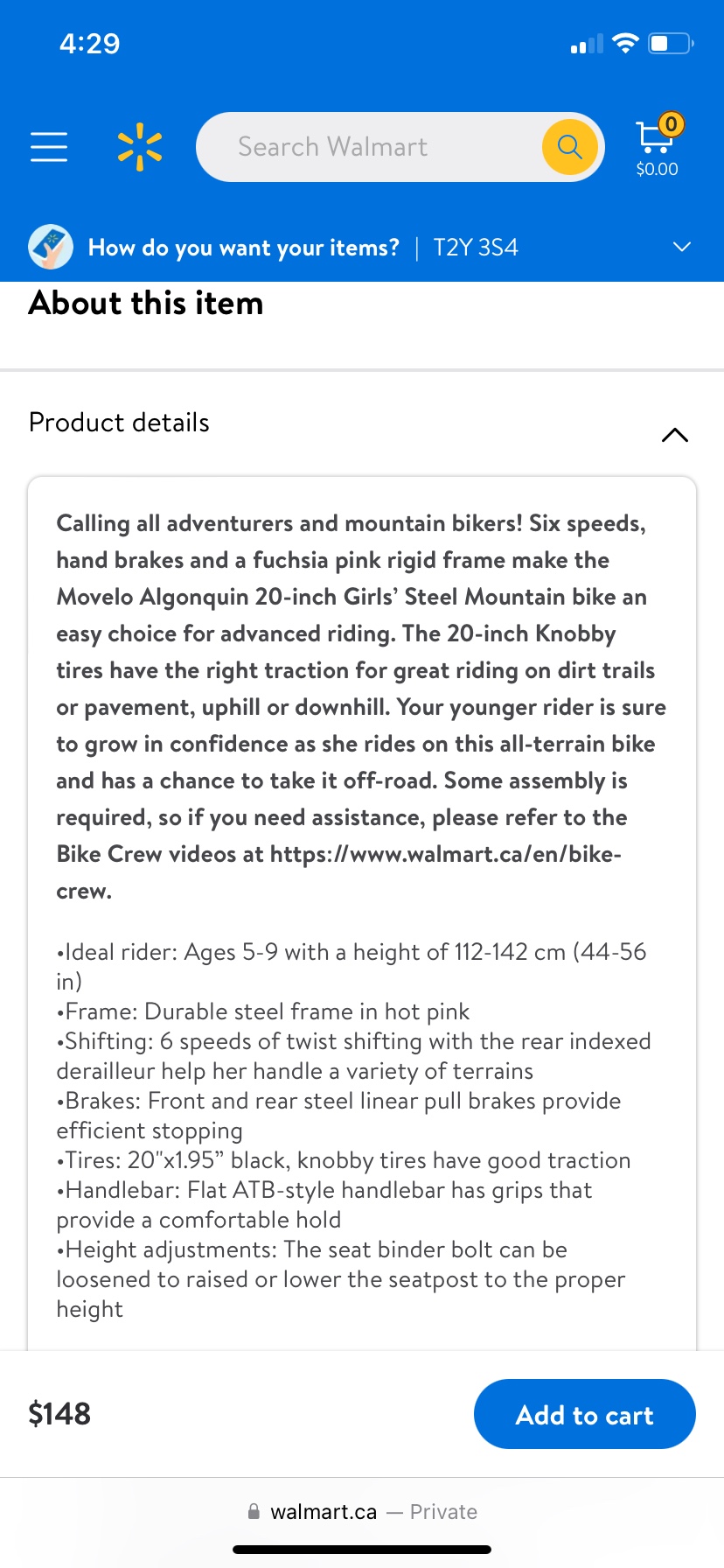Screen dimensions: 724x1568
Task: Tap the $0.00 cart total
Action: point(657,169)
